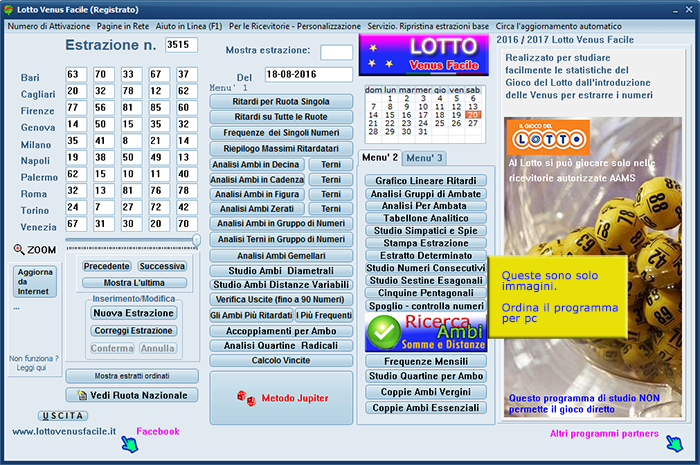Open Servizio. Ripristina estrazioni base menu
This screenshot has width=700, height=465.
coord(428,26)
